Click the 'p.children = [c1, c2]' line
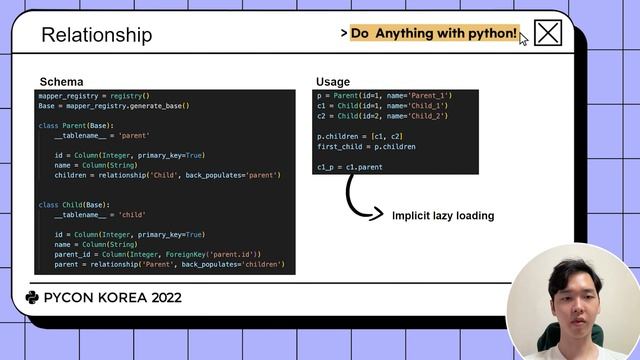Image resolution: width=640 pixels, height=360 pixels. coord(360,136)
